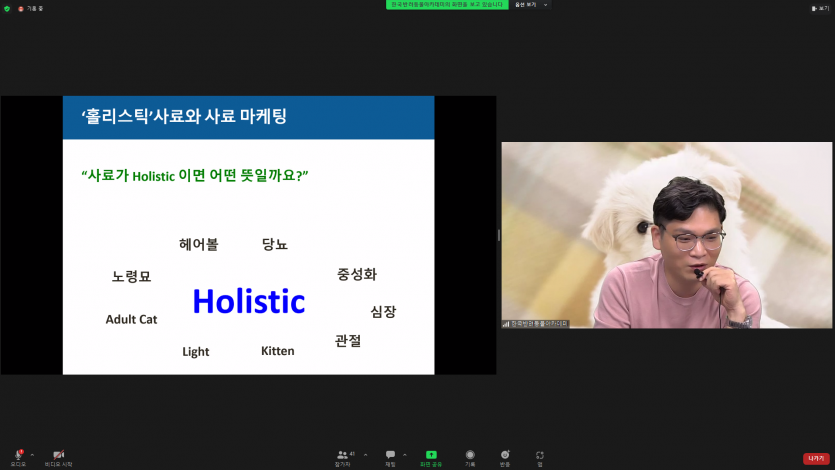
Task: Open the view options dropdown
Action: (531, 5)
